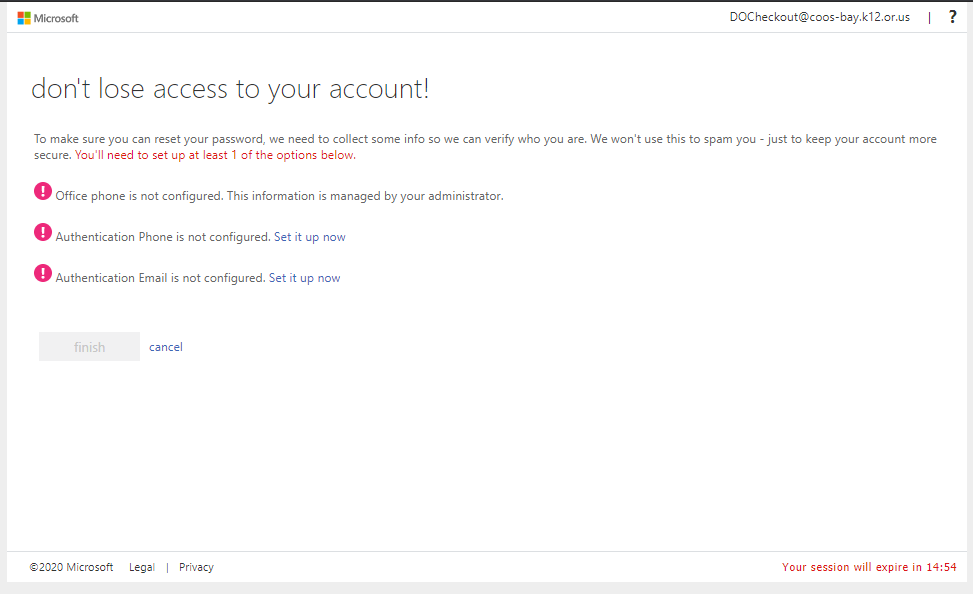Click the greyed-out finish button
The width and height of the screenshot is (973, 594).
[x=89, y=346]
